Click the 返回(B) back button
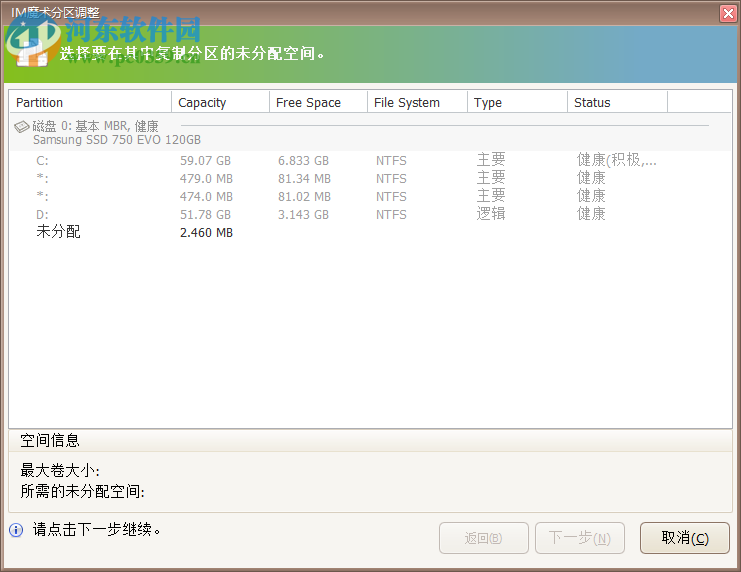Image resolution: width=741 pixels, height=572 pixels. pyautogui.click(x=483, y=538)
